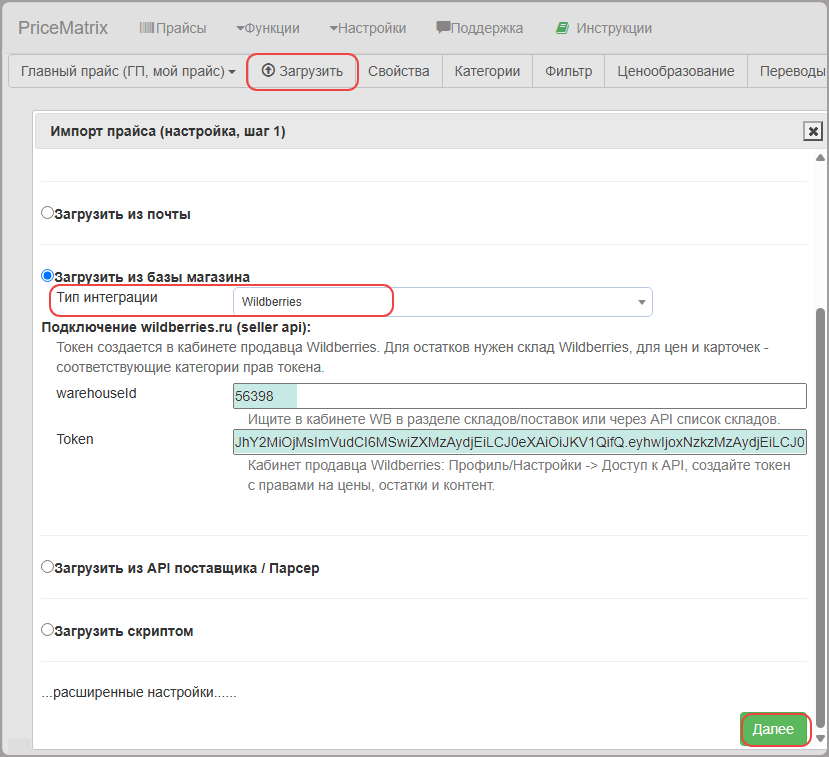The width and height of the screenshot is (829, 757).
Task: Click the Импорт прайса dialog title
Action: (x=168, y=131)
